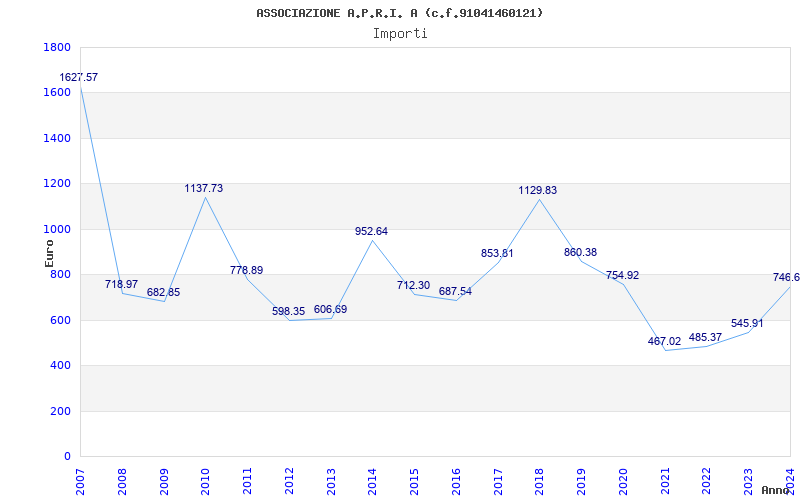Click the 853.81 data label

[x=497, y=253]
